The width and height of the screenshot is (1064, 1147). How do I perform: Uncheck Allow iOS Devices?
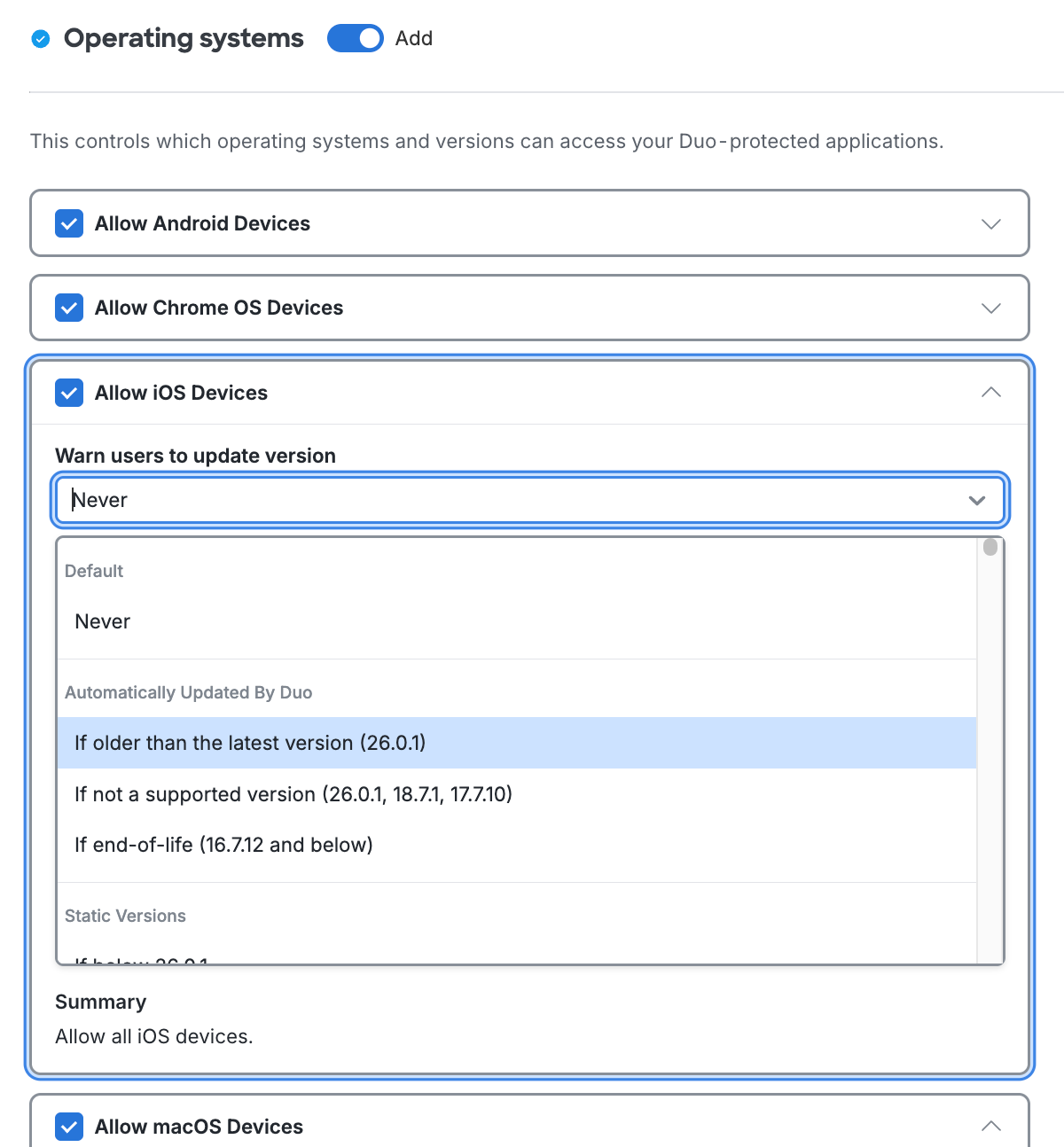(68, 393)
